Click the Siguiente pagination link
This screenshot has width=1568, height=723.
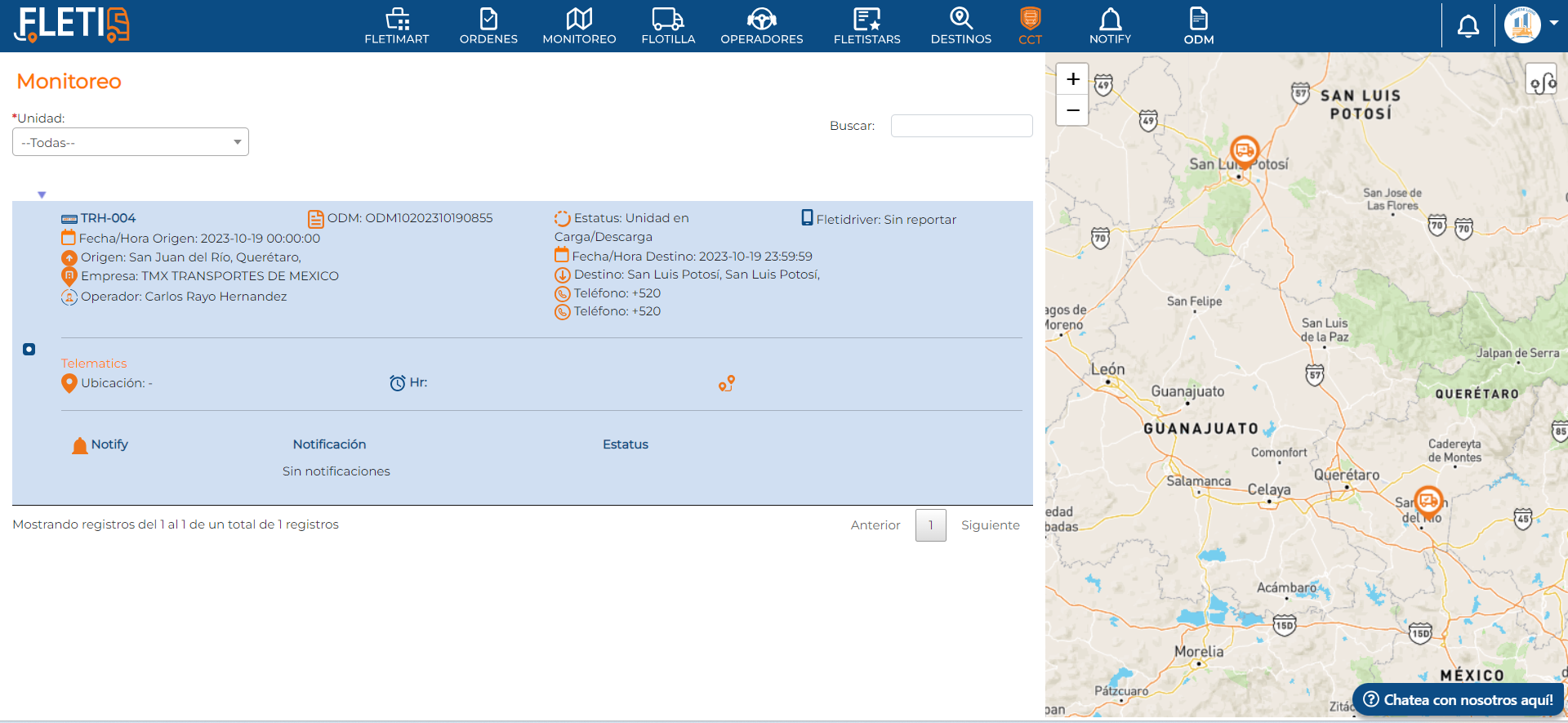click(990, 525)
